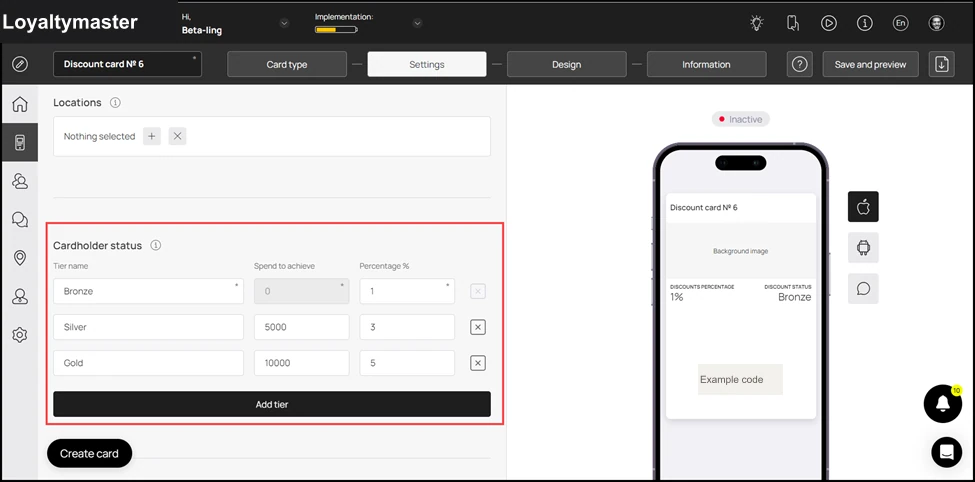Click the download icon button
Screen dimensions: 975x482
coord(941,64)
